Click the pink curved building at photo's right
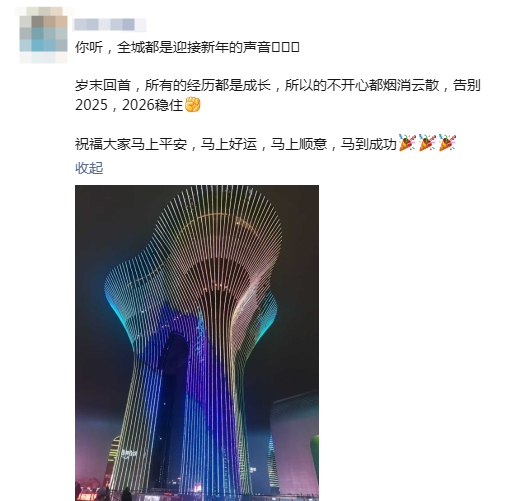This screenshot has width=520, height=501. (x=292, y=443)
